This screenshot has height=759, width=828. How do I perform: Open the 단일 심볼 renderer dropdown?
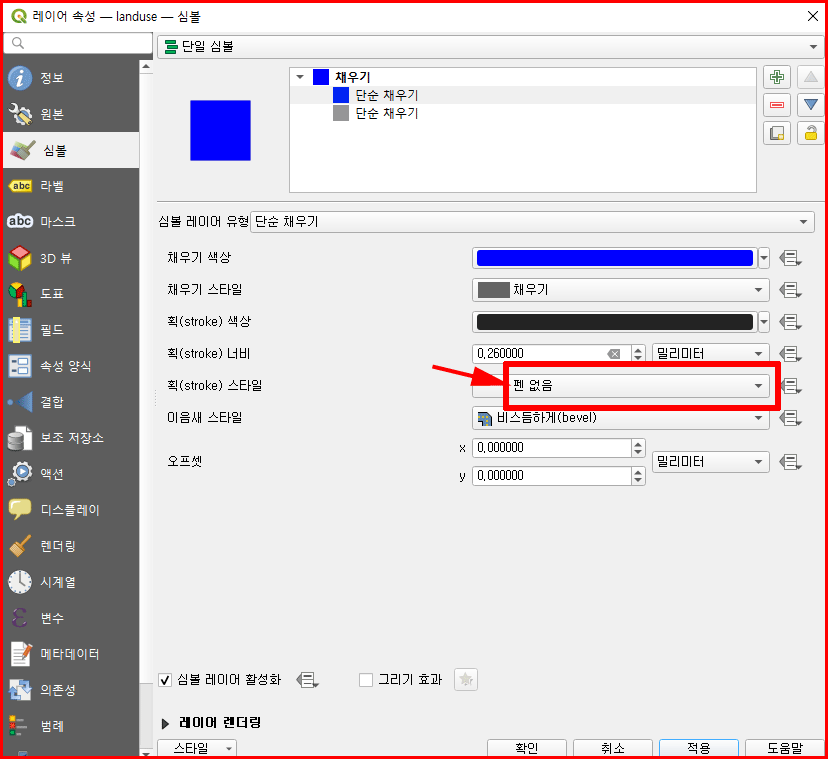(491, 46)
